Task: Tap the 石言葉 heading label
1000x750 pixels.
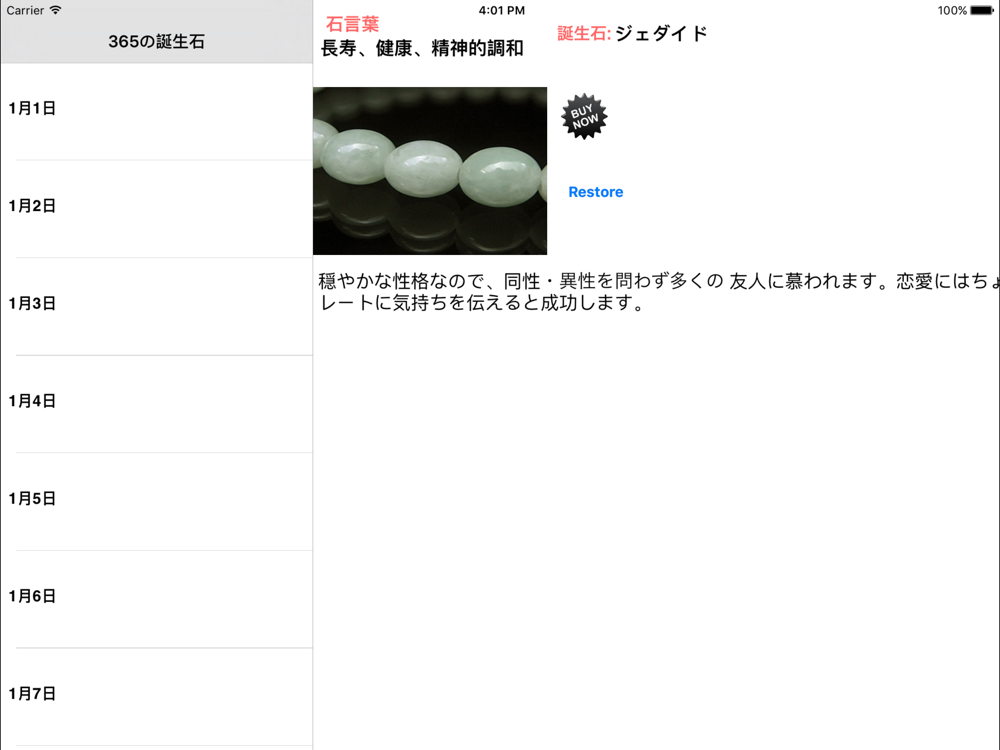Action: (x=353, y=24)
